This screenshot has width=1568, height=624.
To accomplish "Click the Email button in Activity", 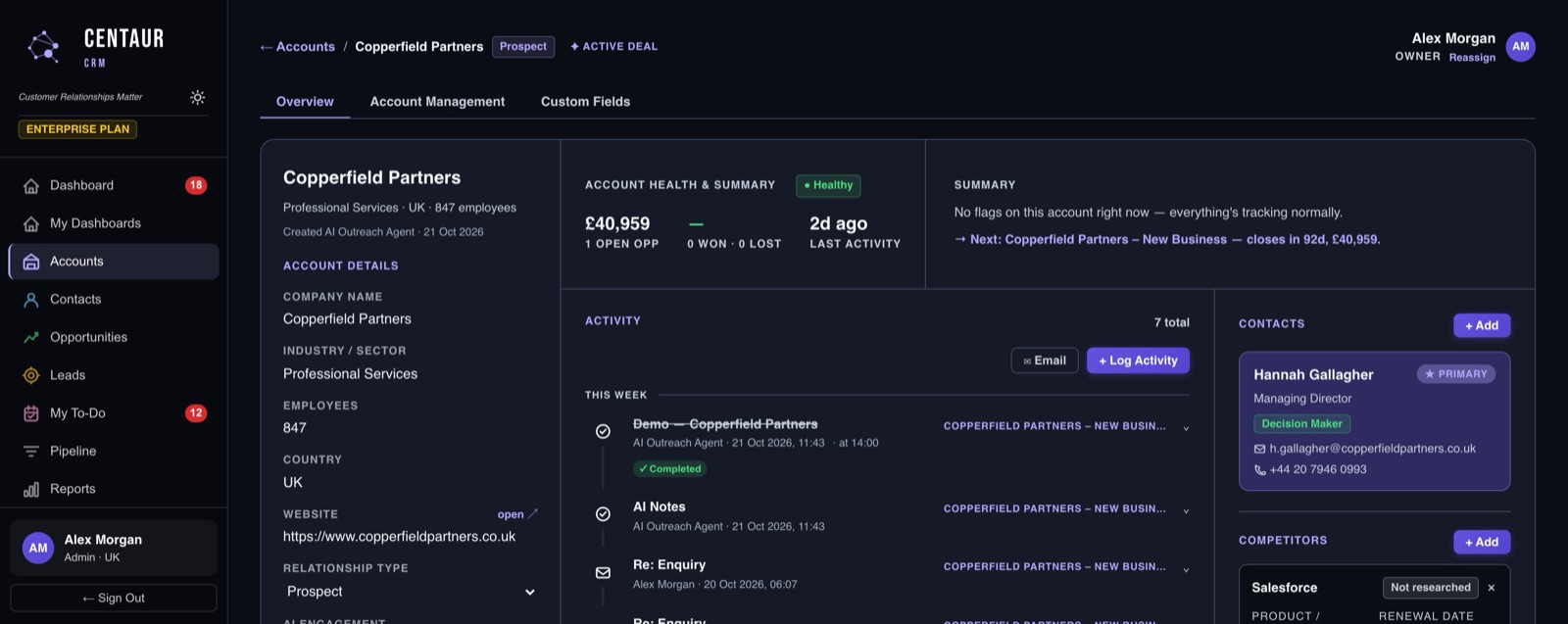I will (x=1045, y=360).
